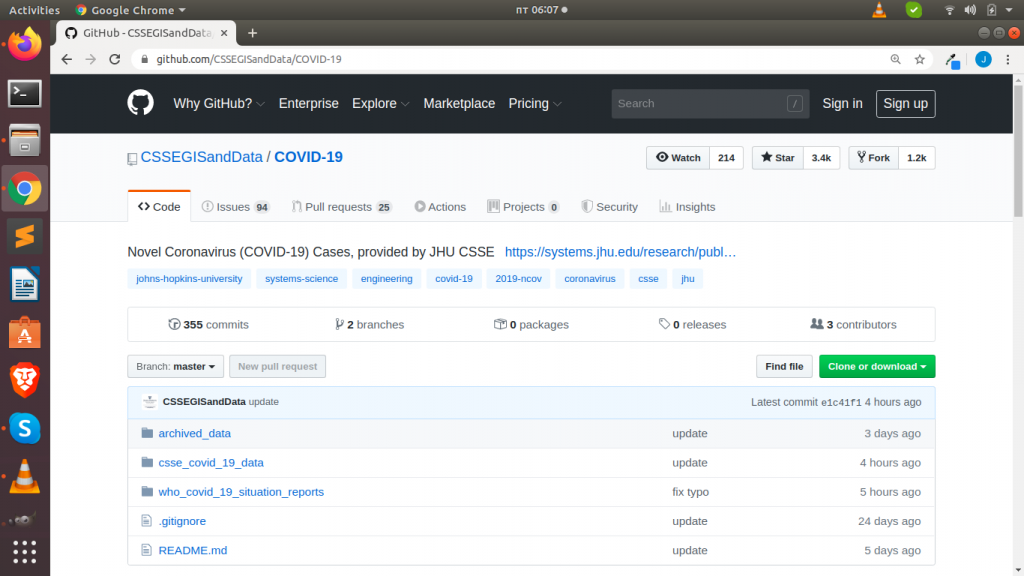
Task: Open contributors using the people icon
Action: 817,324
